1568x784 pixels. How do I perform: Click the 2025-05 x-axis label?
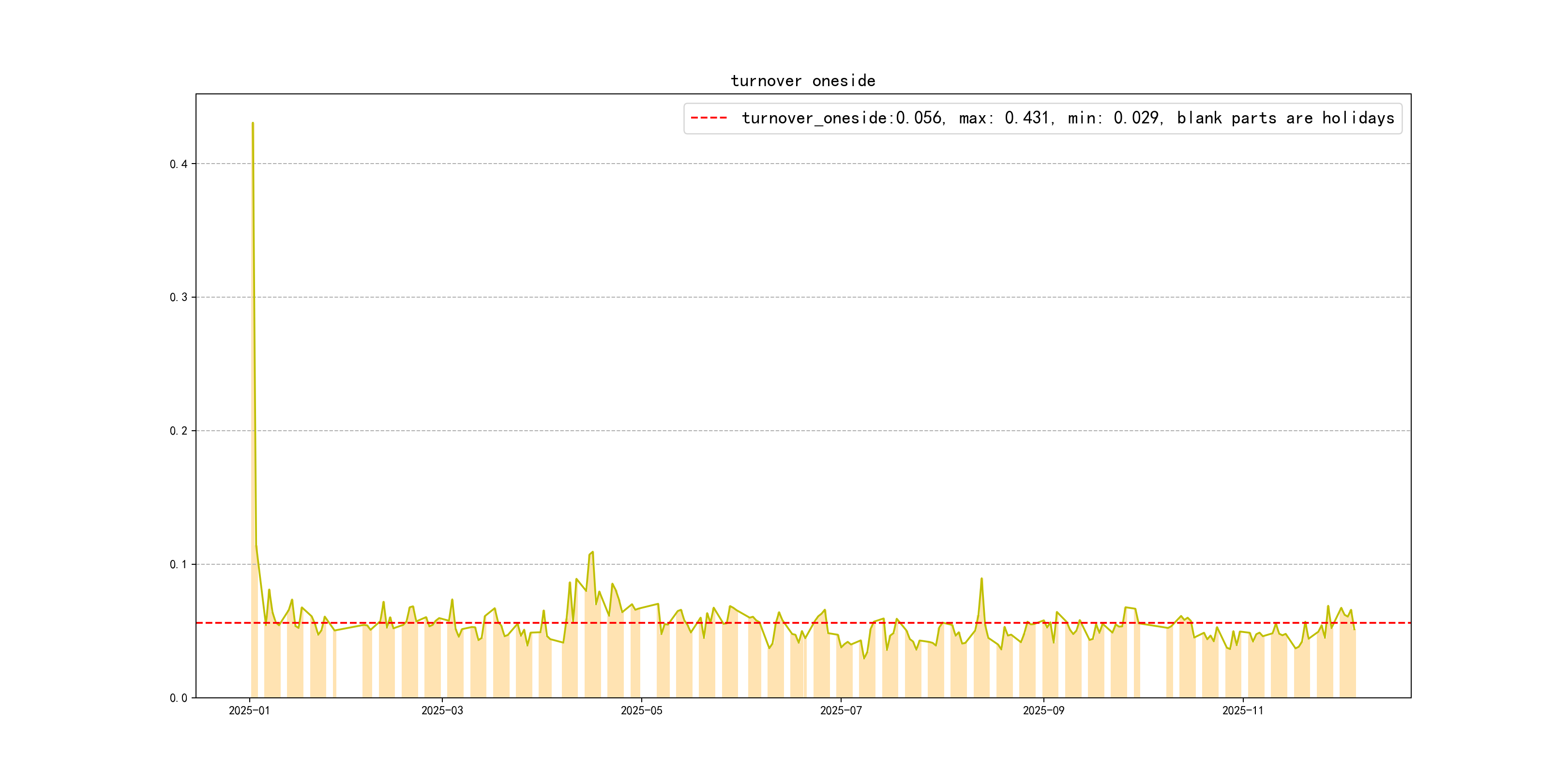pyautogui.click(x=641, y=710)
